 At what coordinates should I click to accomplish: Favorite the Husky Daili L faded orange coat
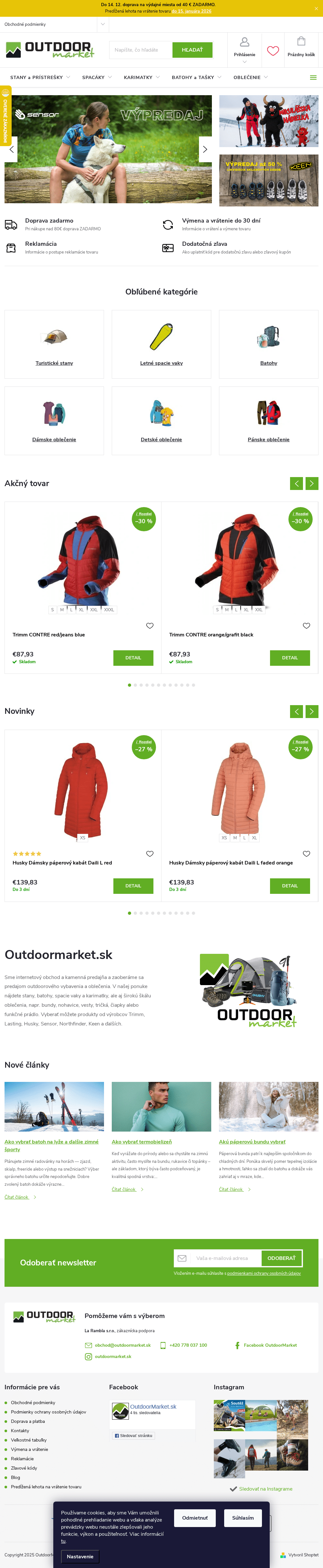(307, 854)
